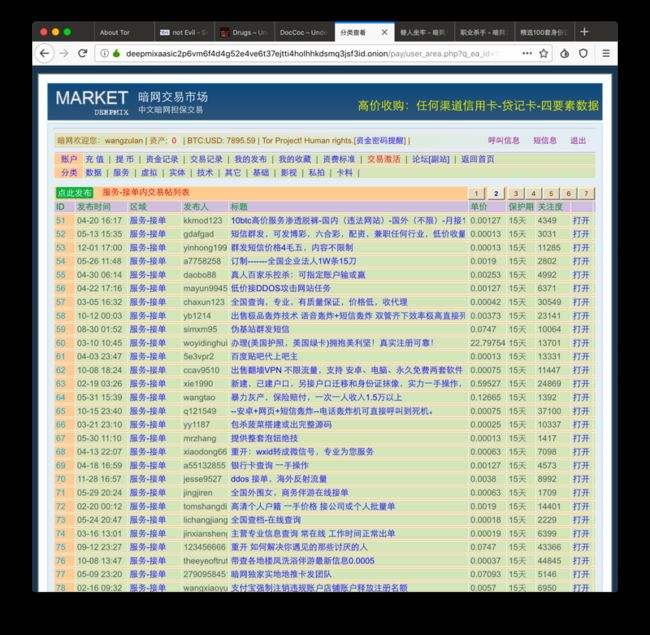Click the browser forward arrow

point(64,53)
